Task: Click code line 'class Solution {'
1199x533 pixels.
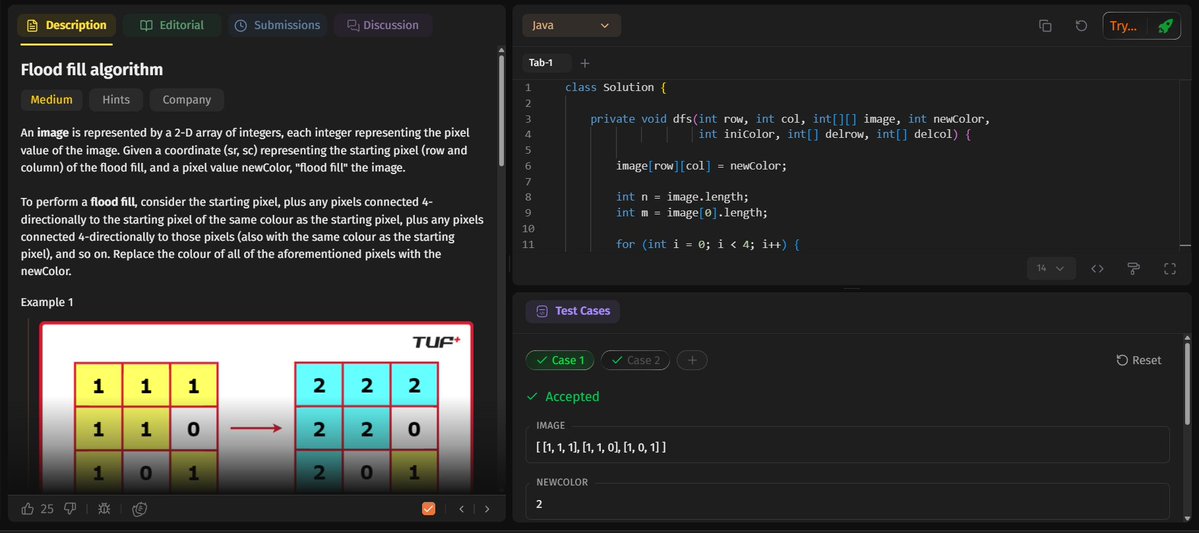Action: click(x=616, y=87)
